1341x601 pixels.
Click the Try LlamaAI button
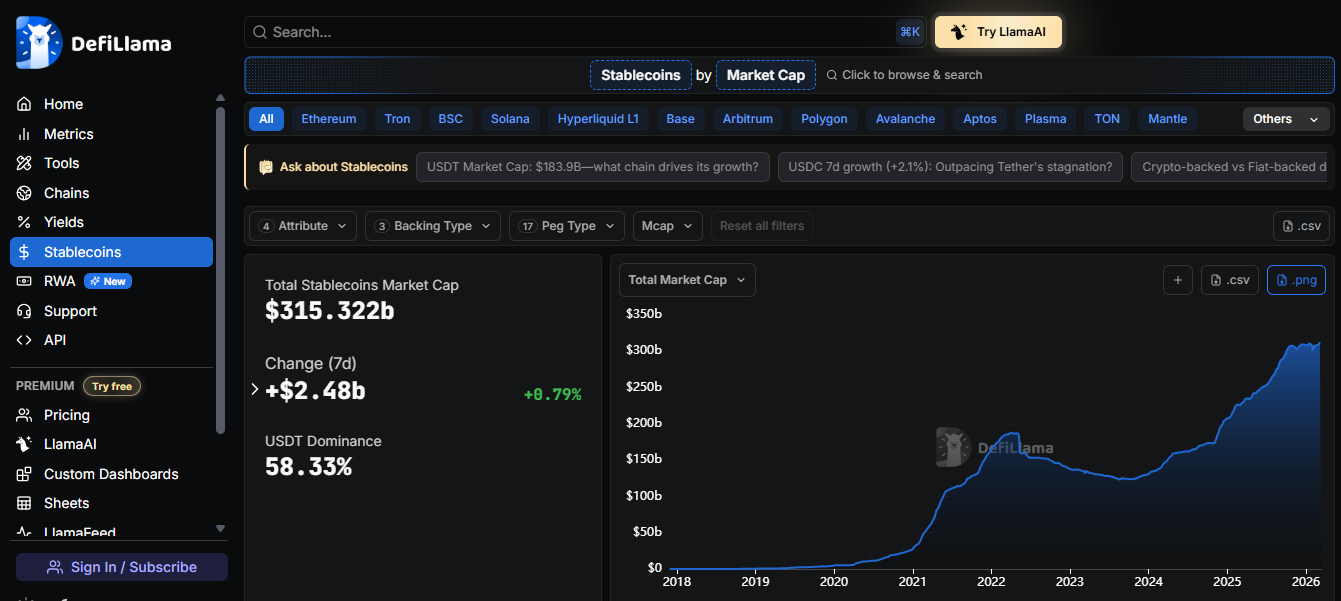pyautogui.click(x=998, y=32)
